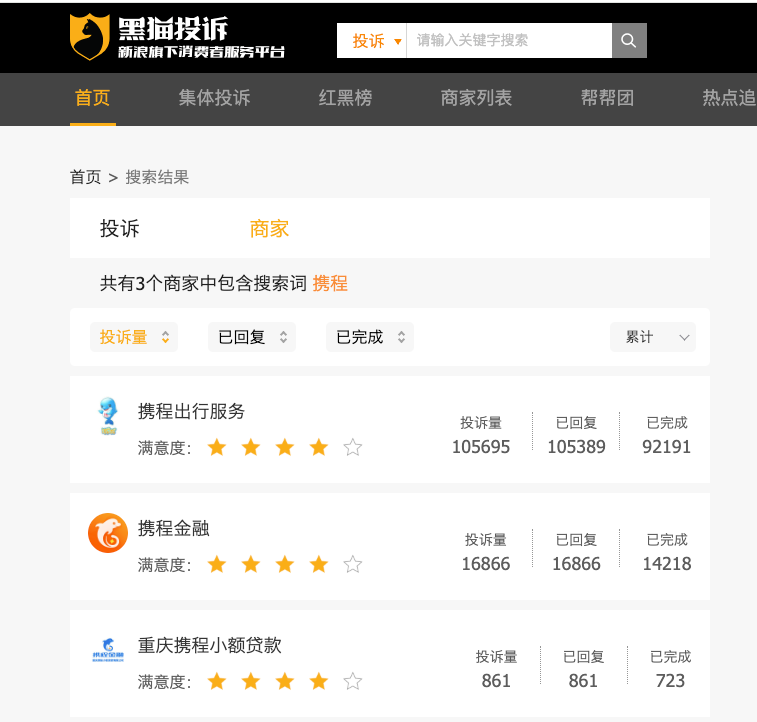
Task: Open the 投诉 search type dropdown
Action: (372, 41)
